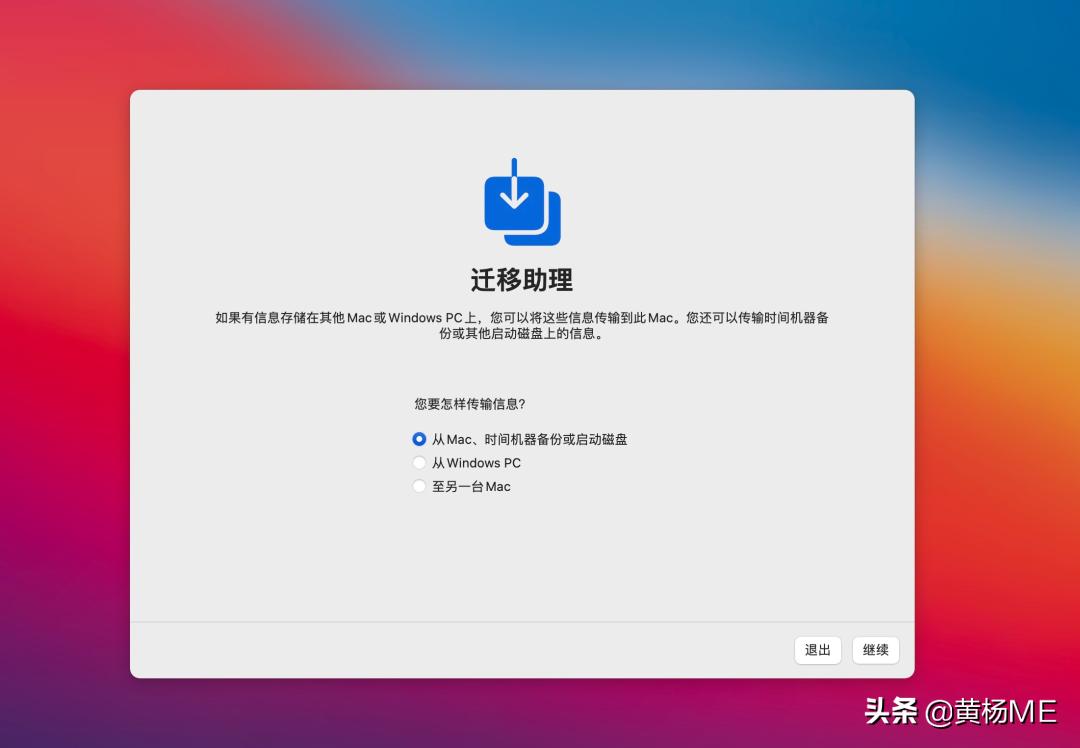Click the label text 至另一台 Mac
The width and height of the screenshot is (1080, 748).
pos(470,487)
